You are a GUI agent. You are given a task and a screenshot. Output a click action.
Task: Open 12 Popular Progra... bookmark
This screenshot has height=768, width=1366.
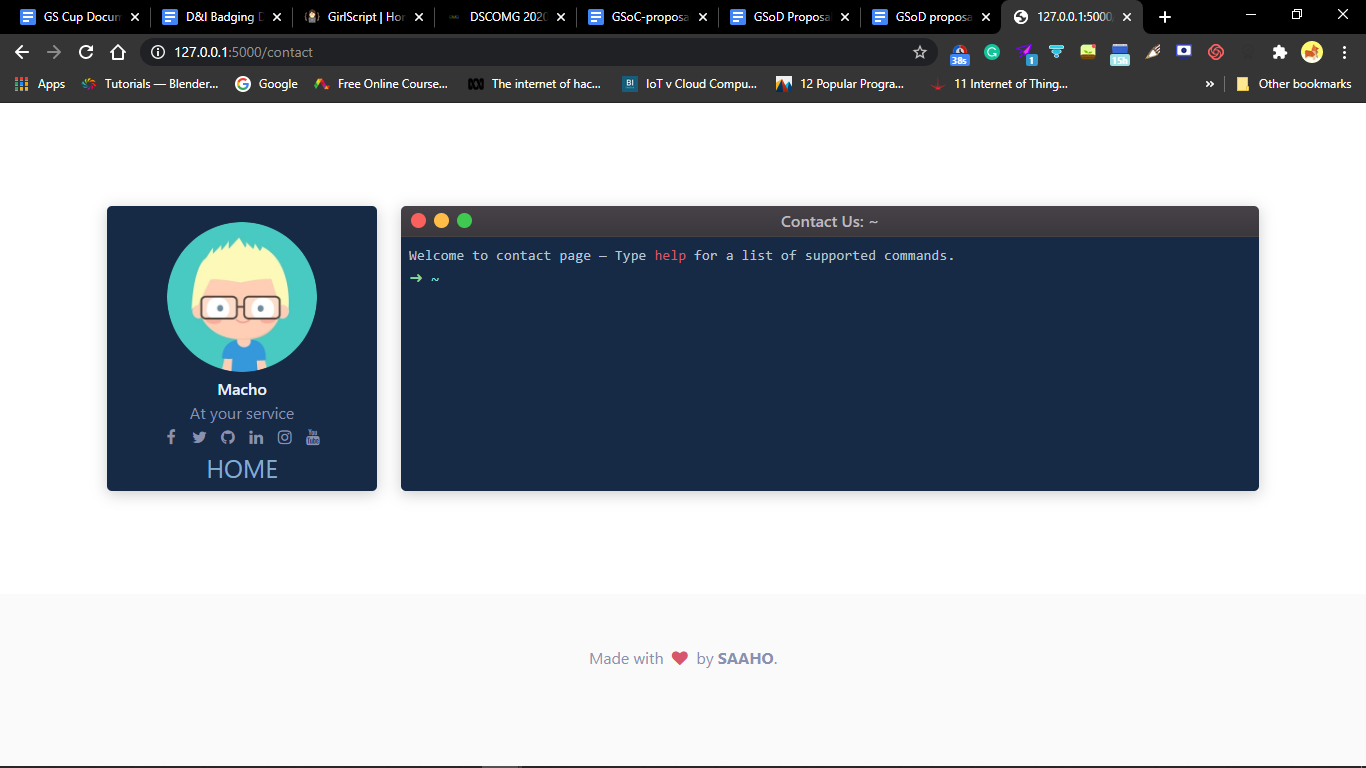[x=840, y=84]
